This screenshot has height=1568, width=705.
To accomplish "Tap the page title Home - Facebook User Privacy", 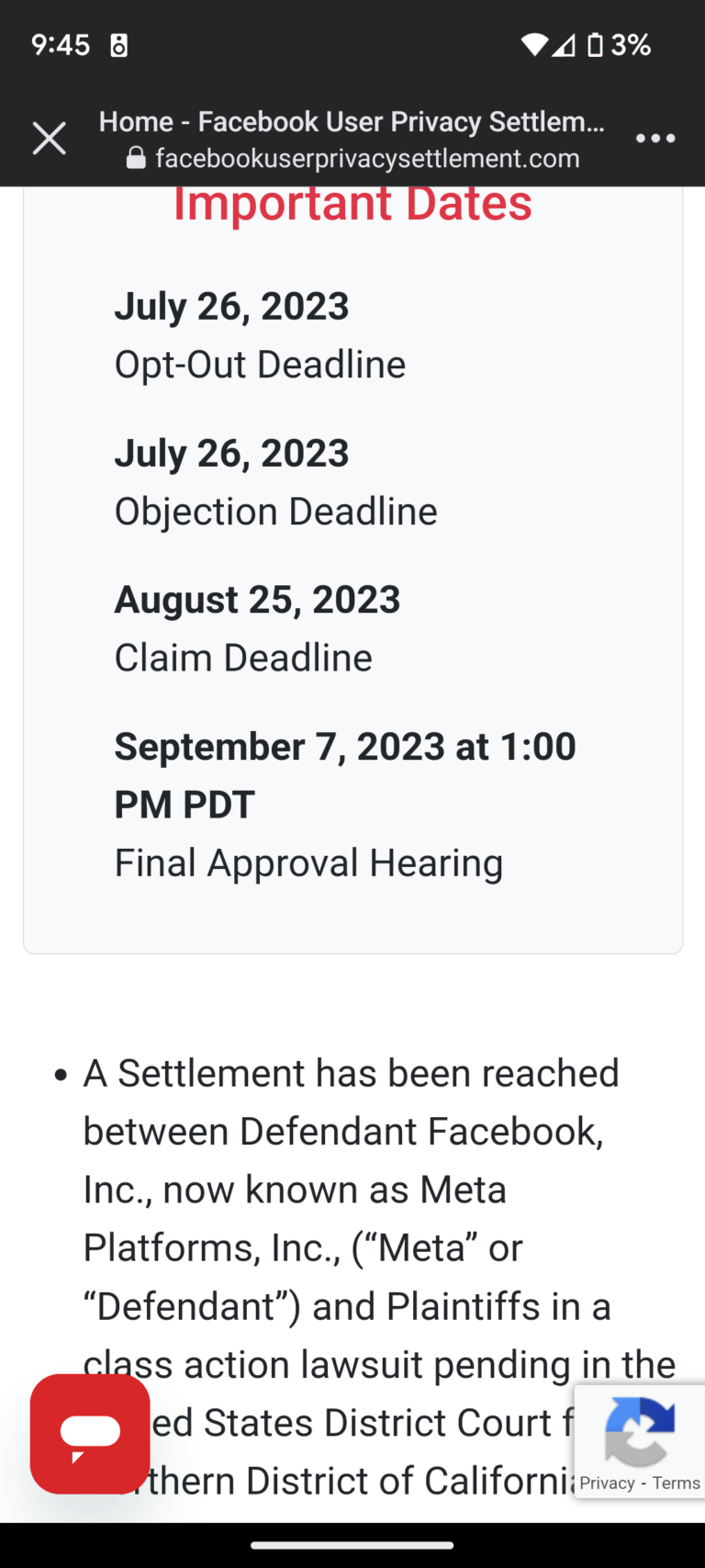I will [352, 120].
